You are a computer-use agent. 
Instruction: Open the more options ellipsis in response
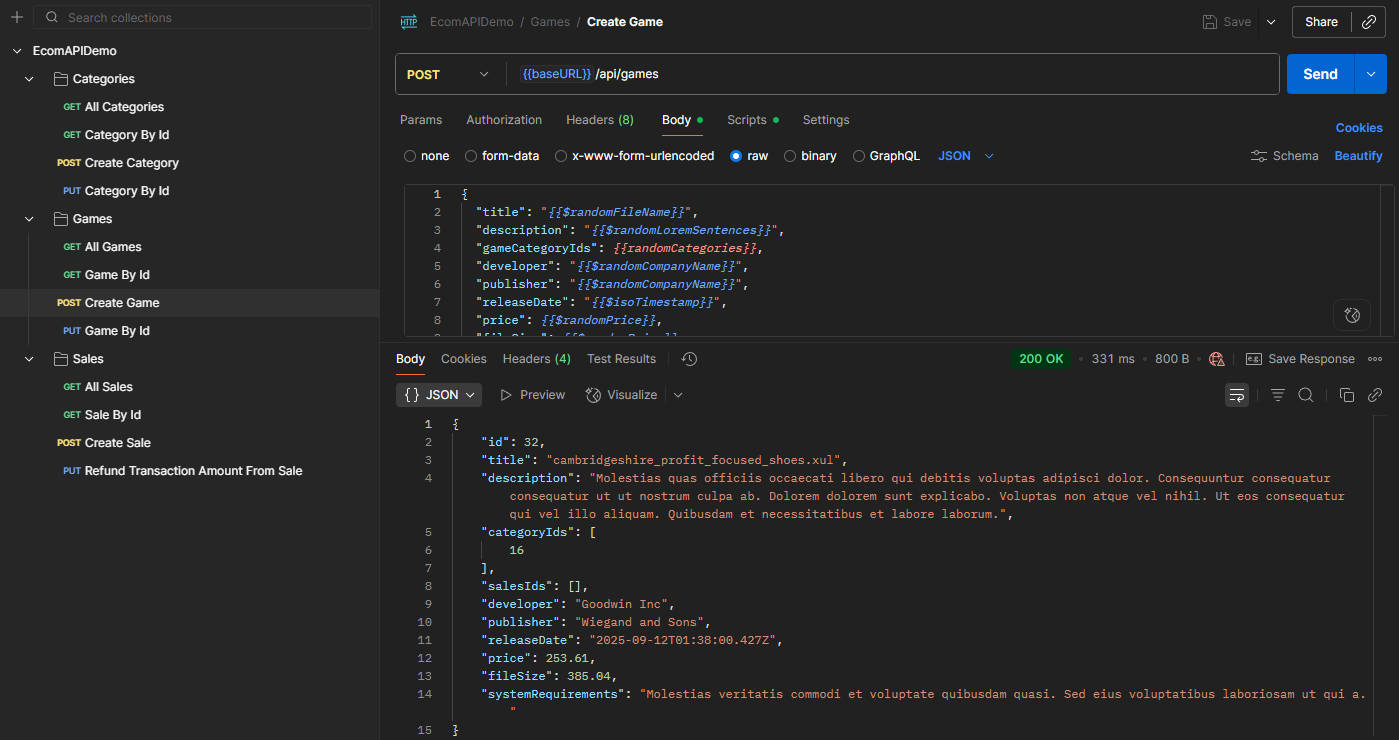[x=1375, y=359]
